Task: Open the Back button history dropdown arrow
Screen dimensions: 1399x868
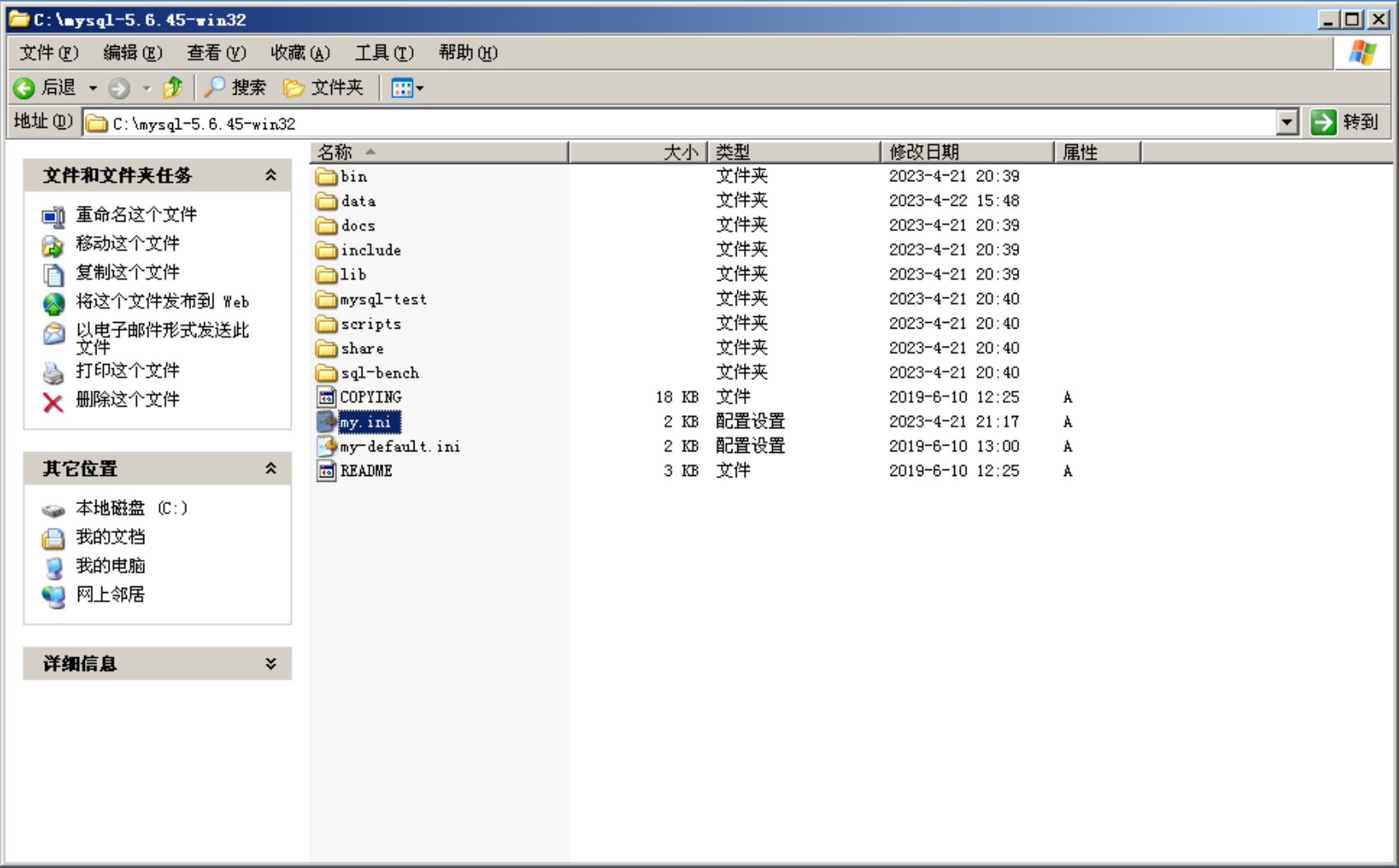Action: point(93,88)
